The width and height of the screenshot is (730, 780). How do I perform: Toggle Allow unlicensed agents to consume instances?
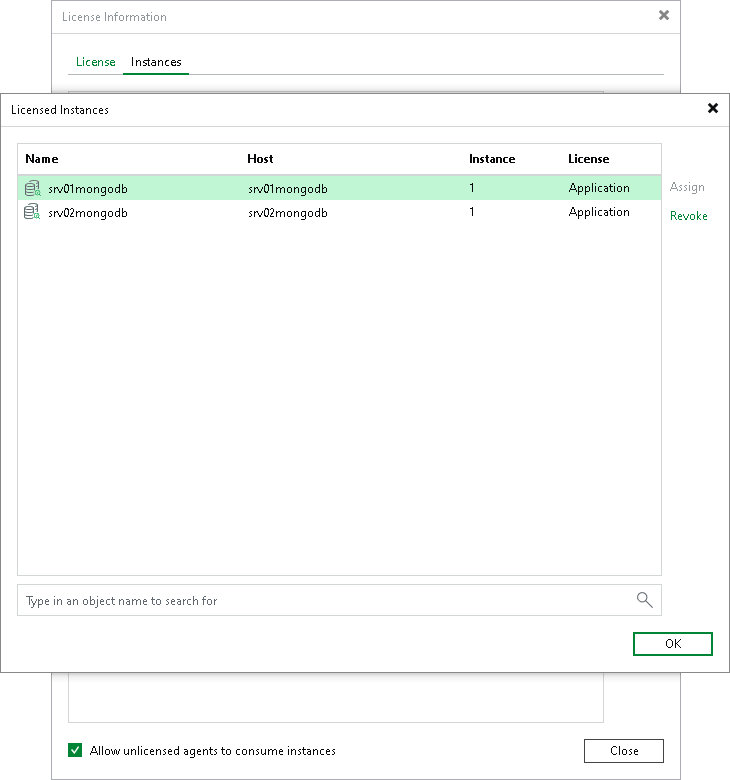pos(75,750)
